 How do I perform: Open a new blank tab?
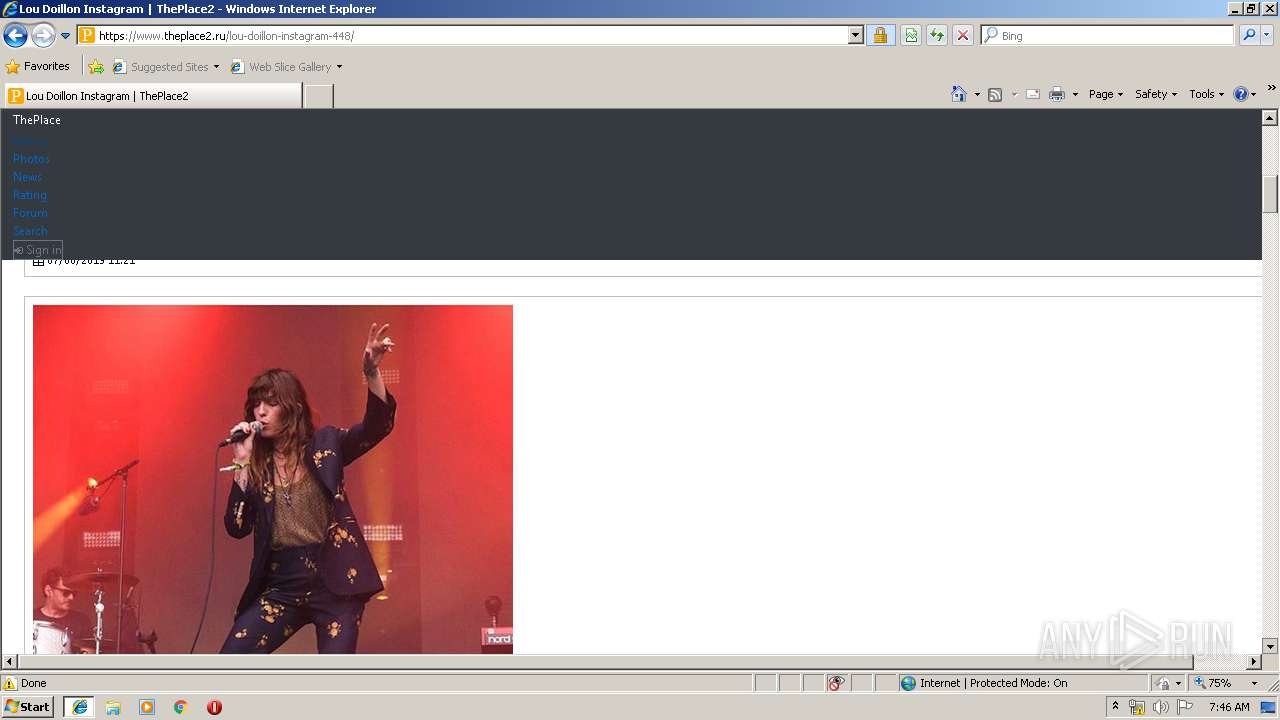pyautogui.click(x=318, y=96)
